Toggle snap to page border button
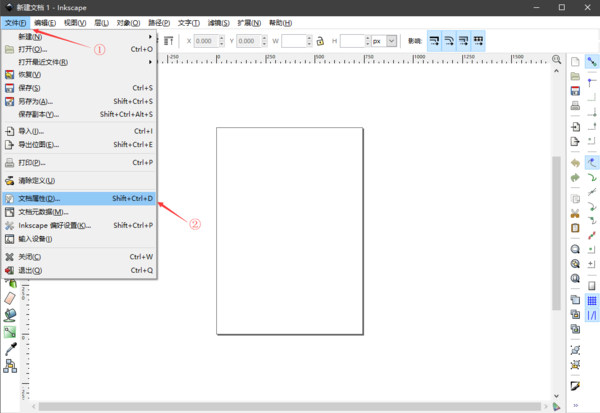600x413 pixels. [x=592, y=286]
